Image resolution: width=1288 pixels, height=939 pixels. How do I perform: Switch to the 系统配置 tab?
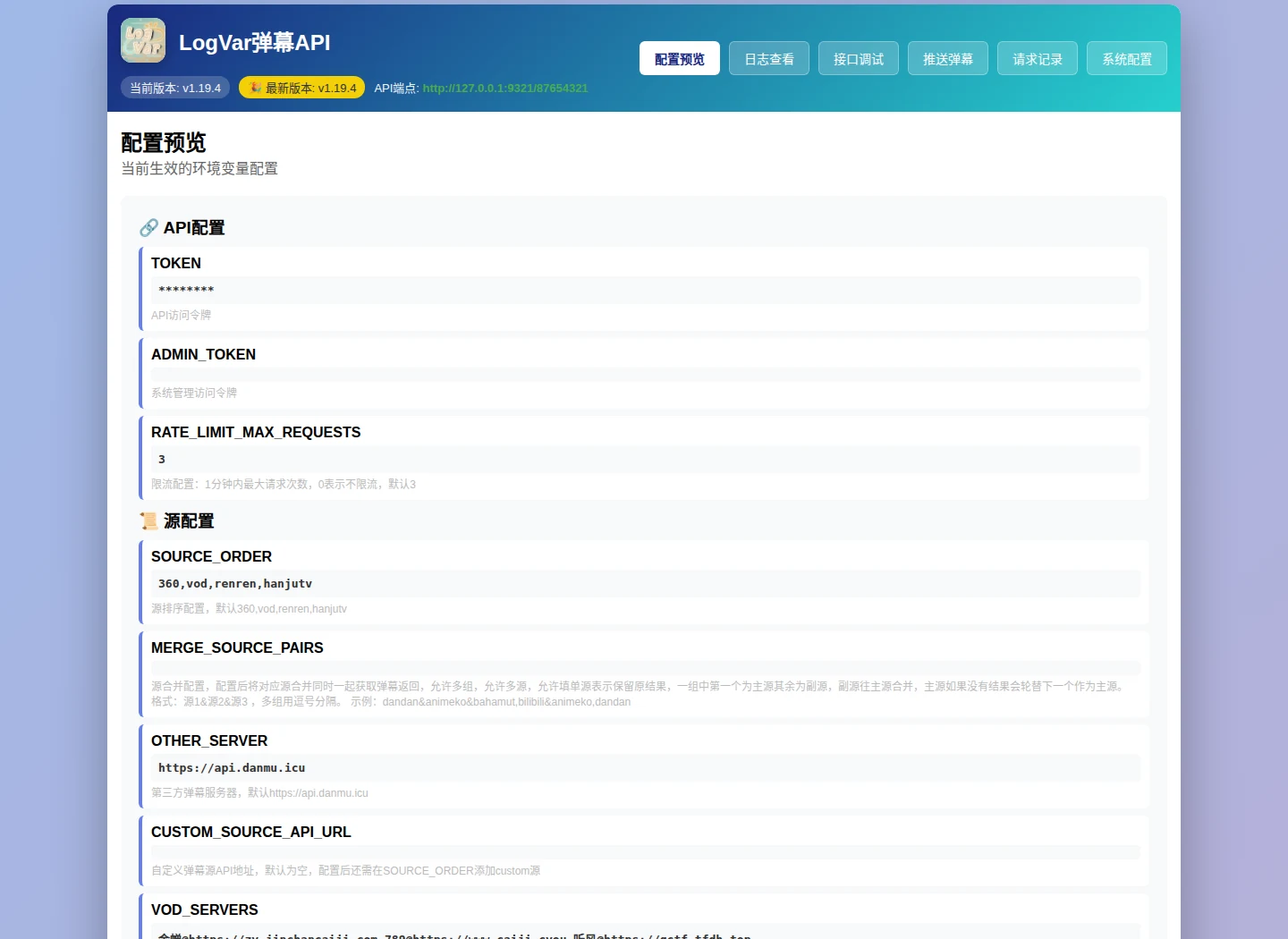1127,58
